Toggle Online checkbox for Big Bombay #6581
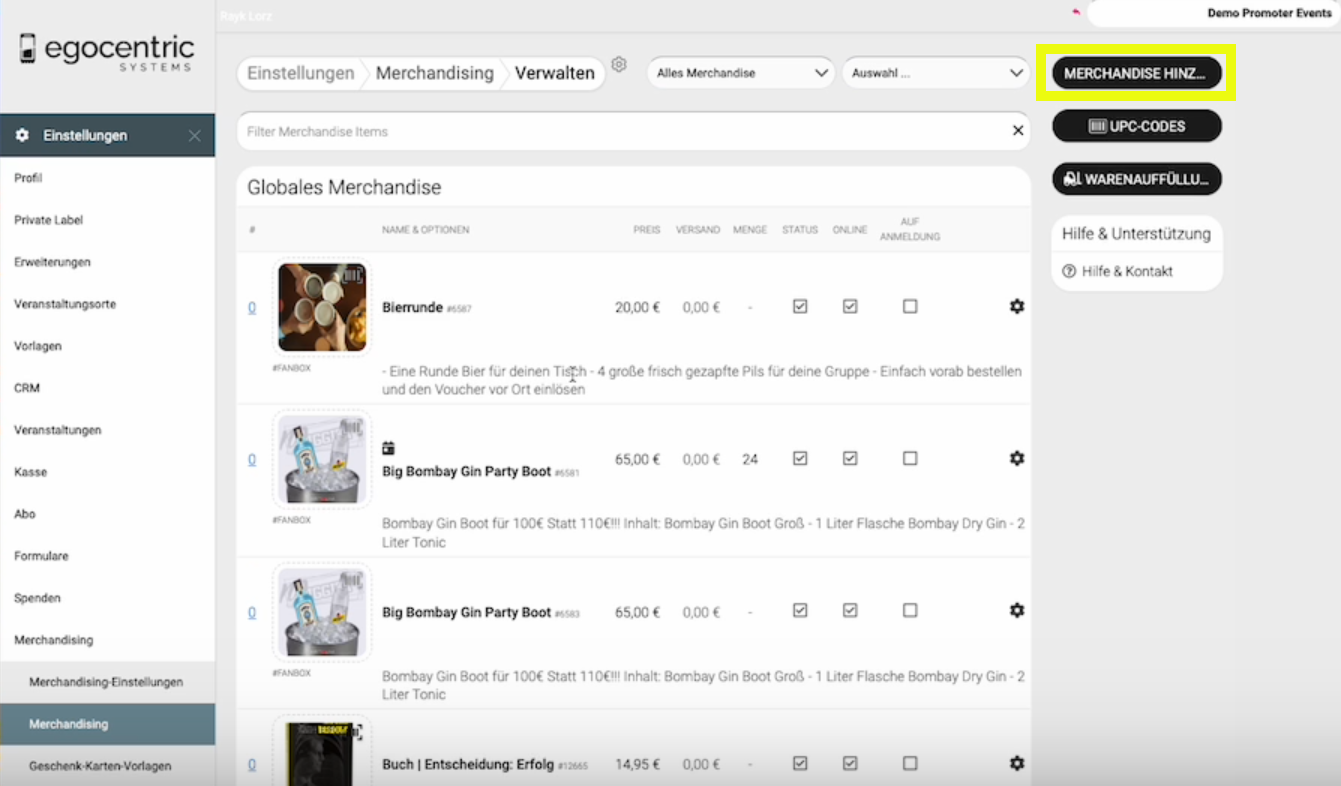 (x=850, y=458)
